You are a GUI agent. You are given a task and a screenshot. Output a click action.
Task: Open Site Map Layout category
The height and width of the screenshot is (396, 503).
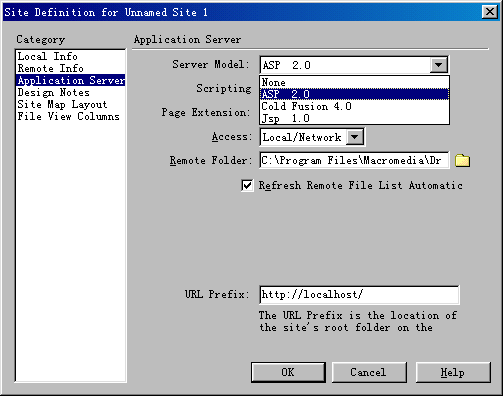point(70,104)
